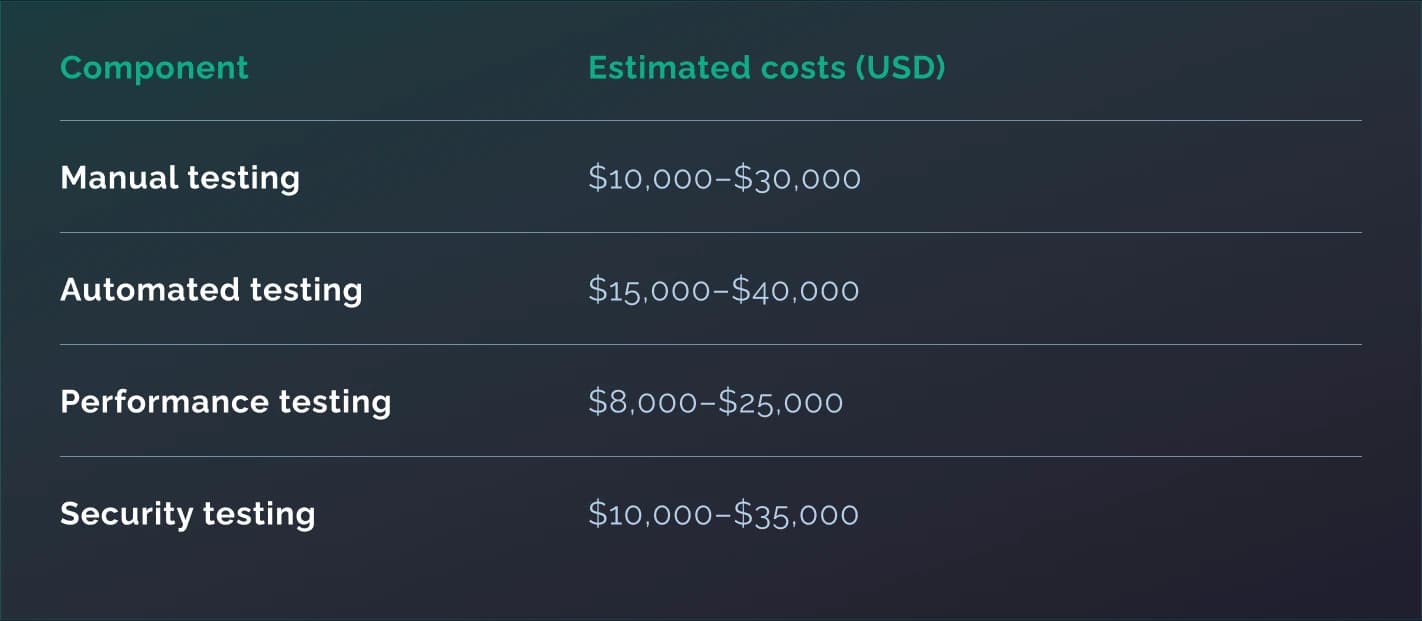Click the divider line below the header row
The image size is (1422, 621).
coord(710,121)
